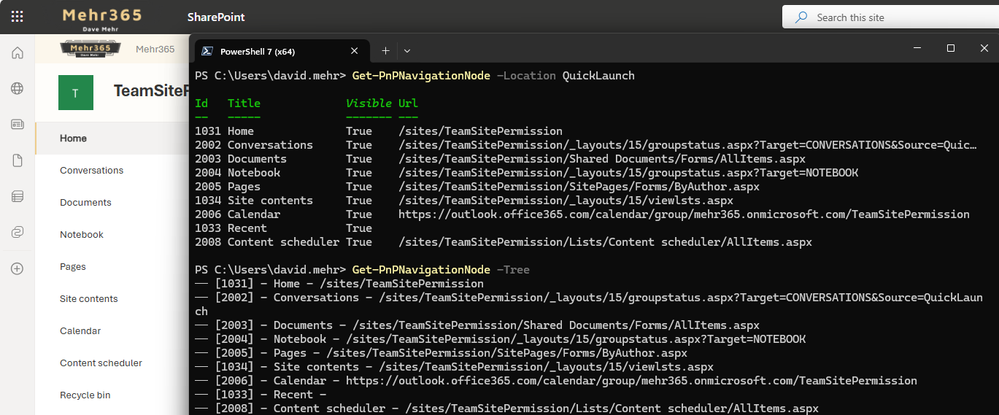Click the 'Title' column header in output
The width and height of the screenshot is (999, 415).
point(244,103)
